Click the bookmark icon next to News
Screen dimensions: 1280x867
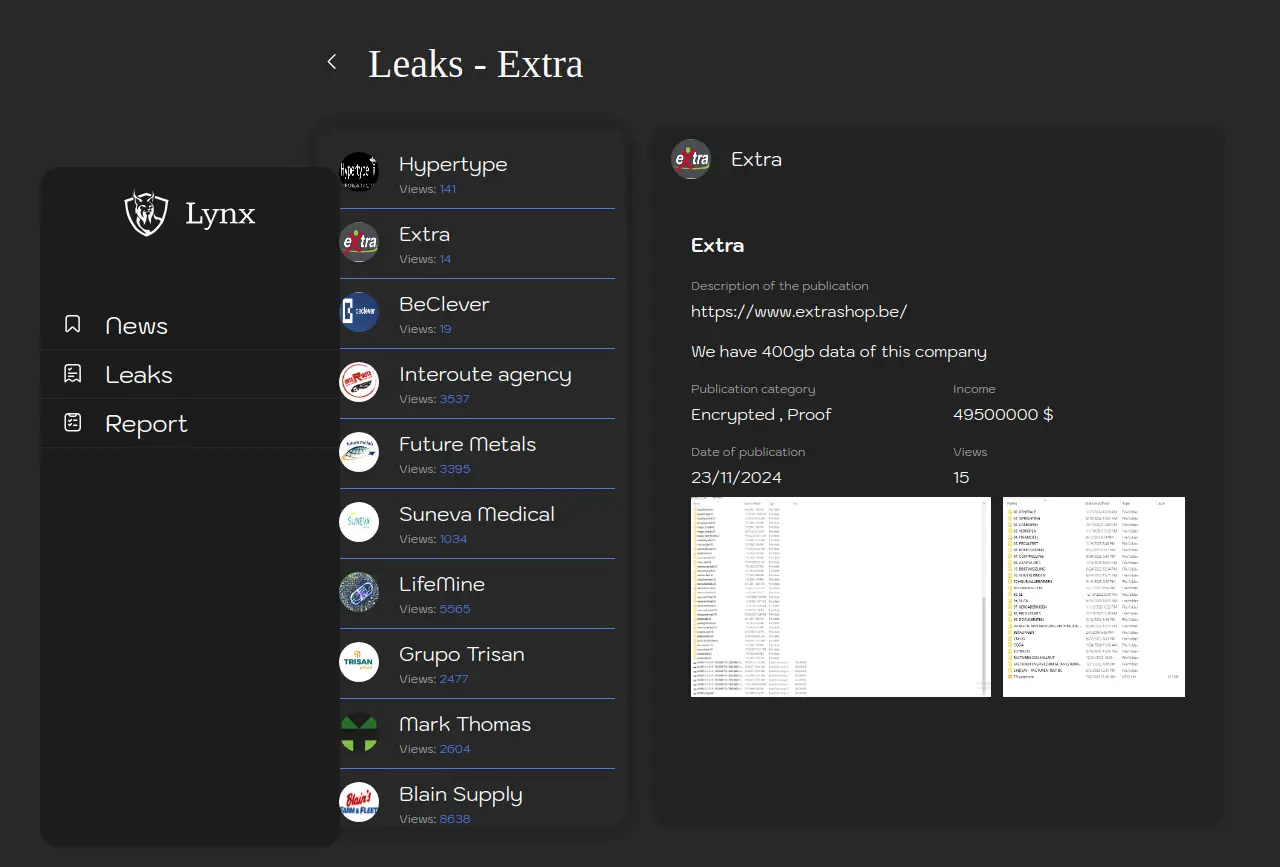pyautogui.click(x=72, y=325)
